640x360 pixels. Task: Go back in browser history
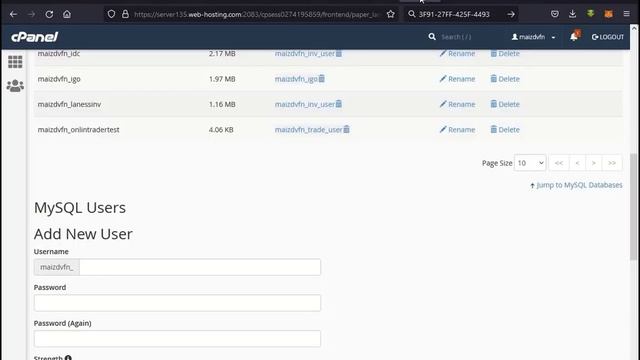[13, 14]
